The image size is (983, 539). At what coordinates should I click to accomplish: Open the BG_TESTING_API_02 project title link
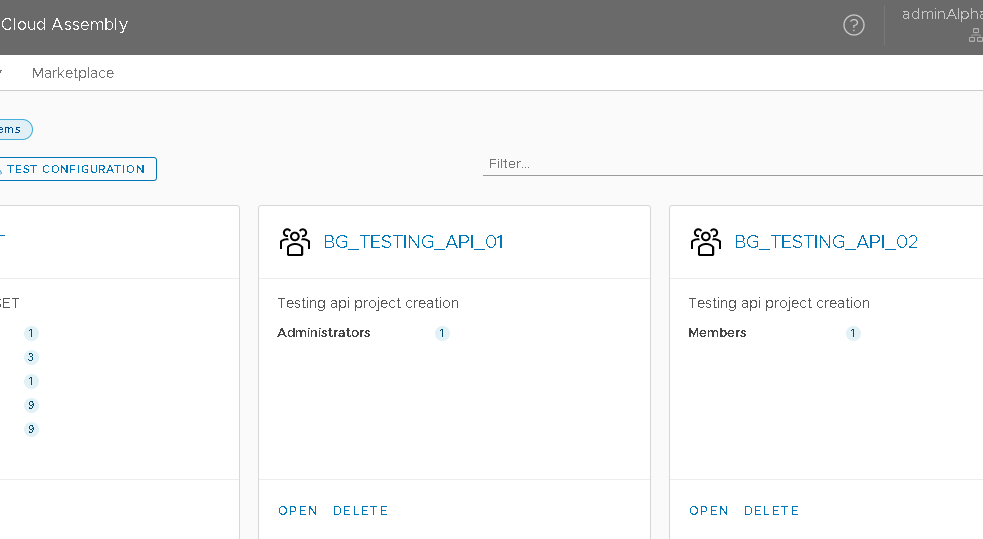(x=826, y=242)
